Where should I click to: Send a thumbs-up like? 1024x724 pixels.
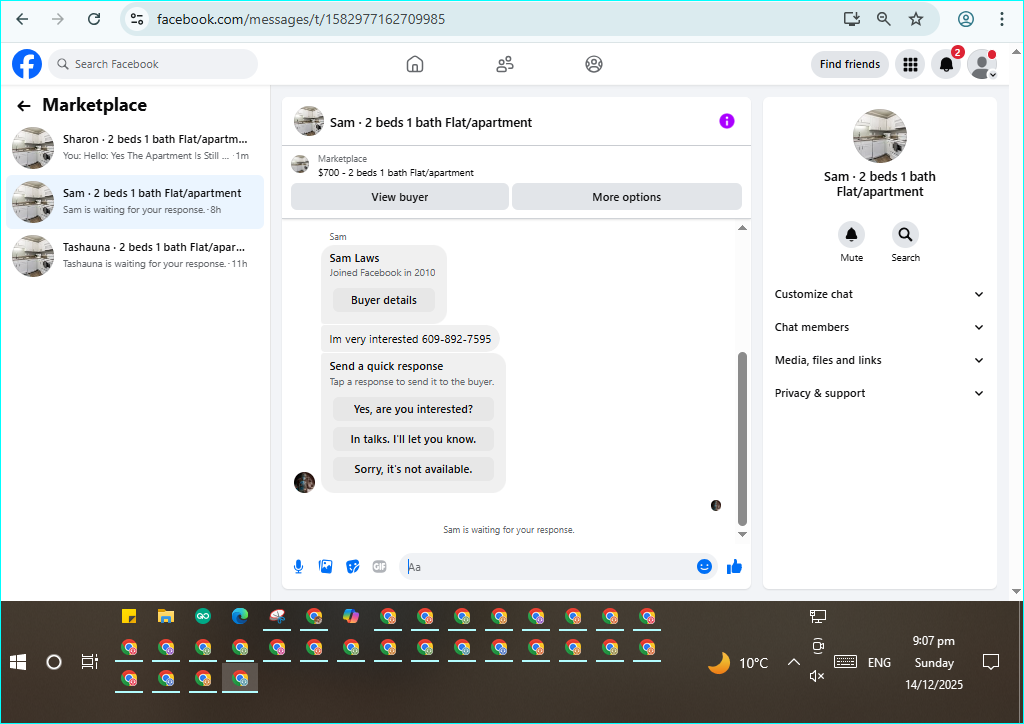[x=735, y=567]
